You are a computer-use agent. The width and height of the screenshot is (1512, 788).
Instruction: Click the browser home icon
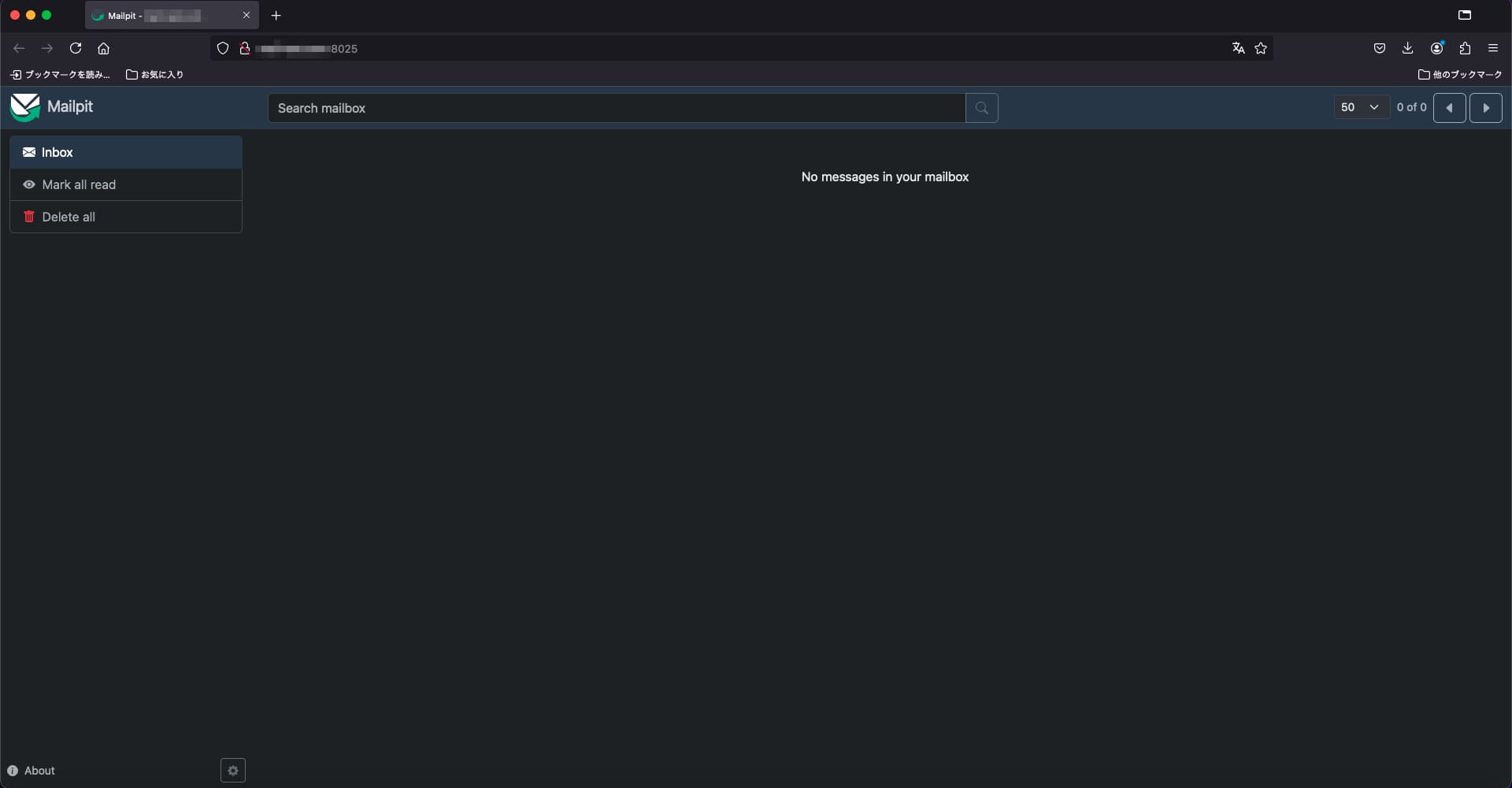click(x=103, y=48)
